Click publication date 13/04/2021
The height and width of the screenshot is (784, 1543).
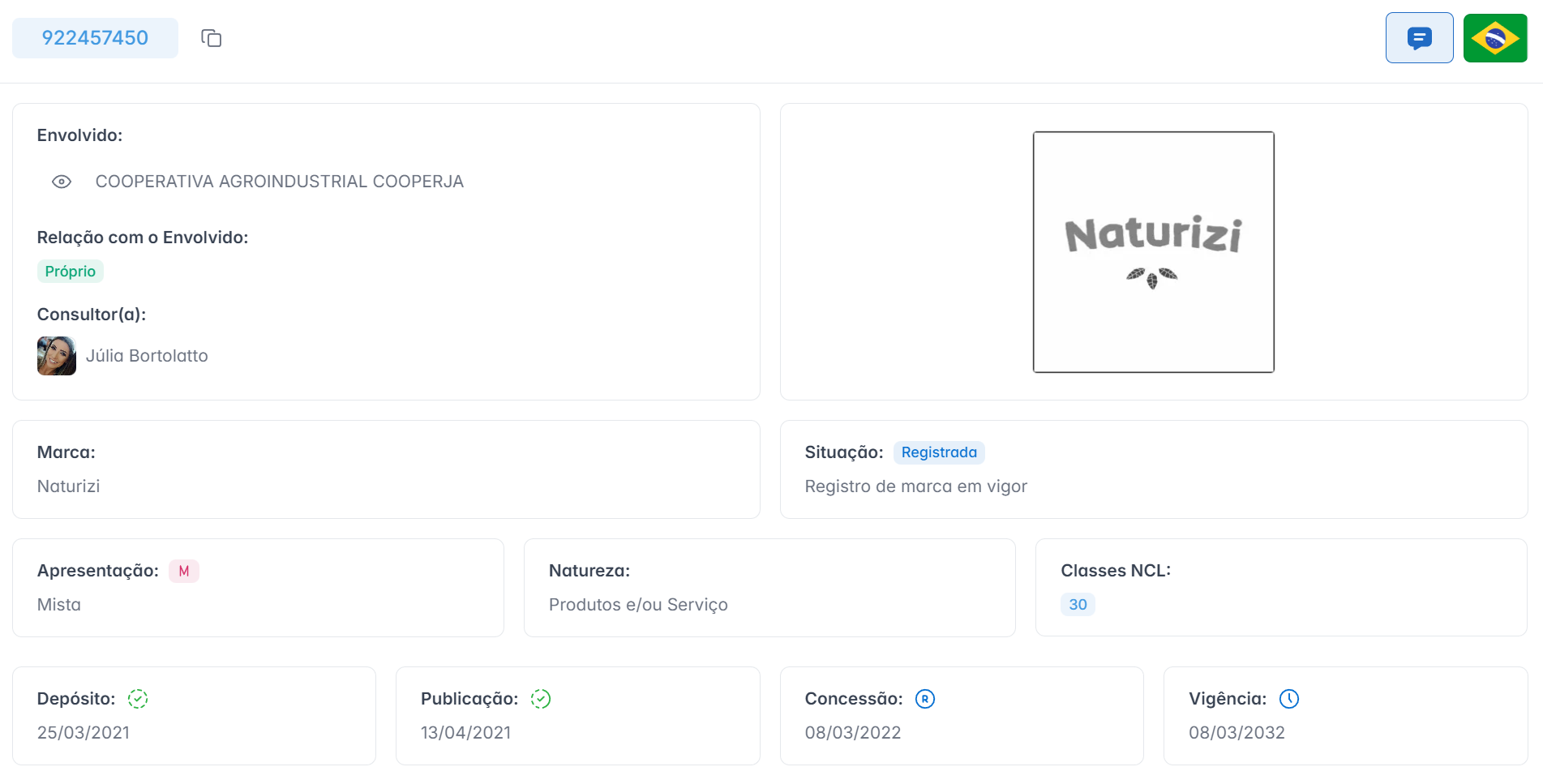(x=466, y=733)
